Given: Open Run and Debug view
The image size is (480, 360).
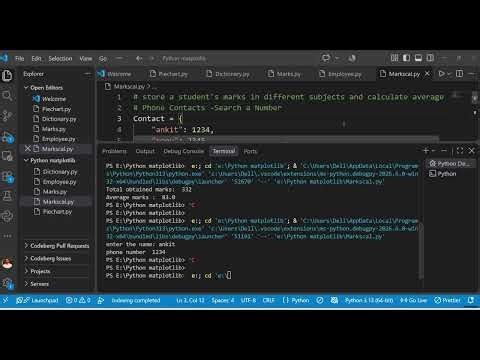Looking at the screenshot, I should (7, 136).
